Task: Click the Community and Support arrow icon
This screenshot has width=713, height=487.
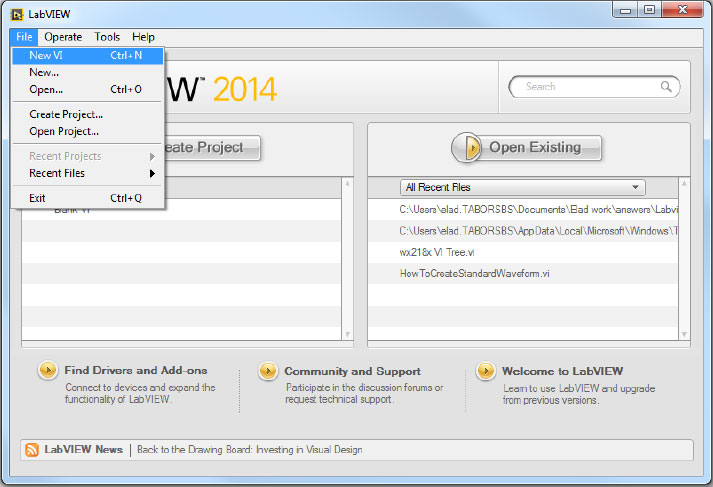Action: pyautogui.click(x=267, y=371)
